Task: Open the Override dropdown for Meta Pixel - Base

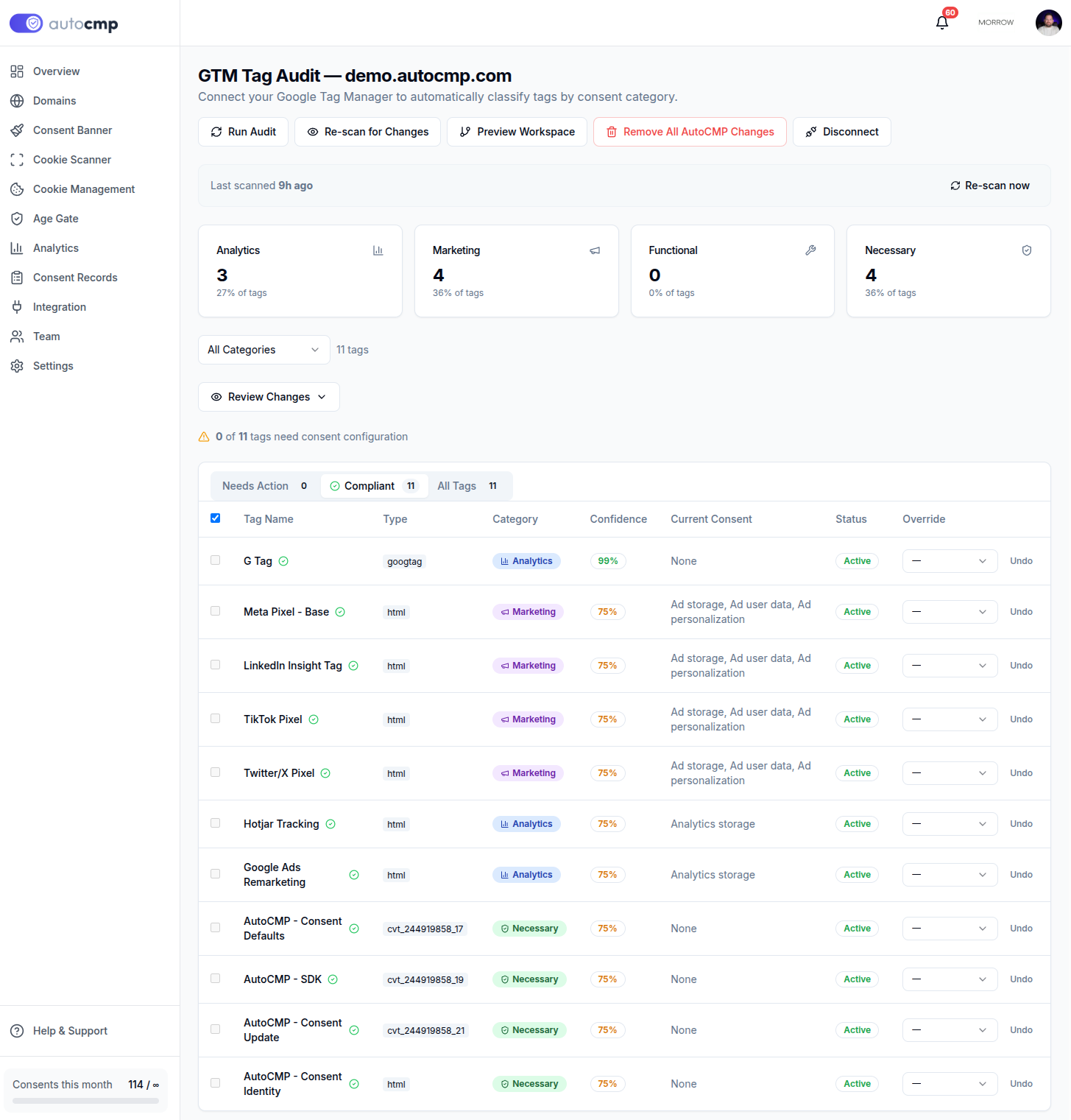Action: [x=950, y=612]
